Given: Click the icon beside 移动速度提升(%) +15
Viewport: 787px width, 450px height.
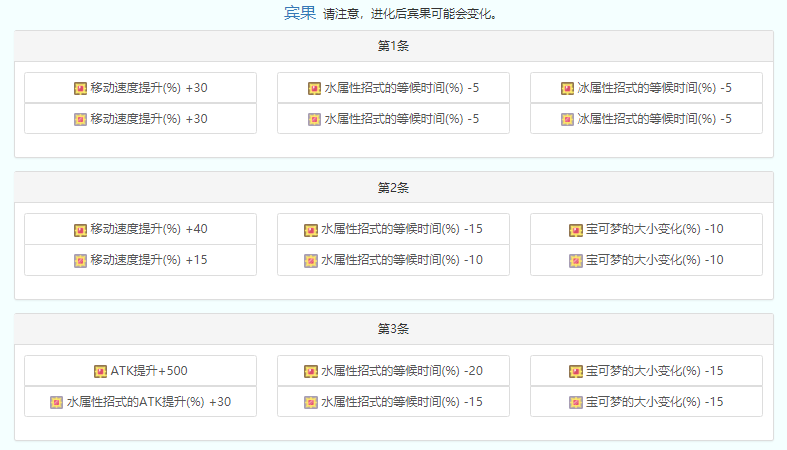Looking at the screenshot, I should point(80,261).
